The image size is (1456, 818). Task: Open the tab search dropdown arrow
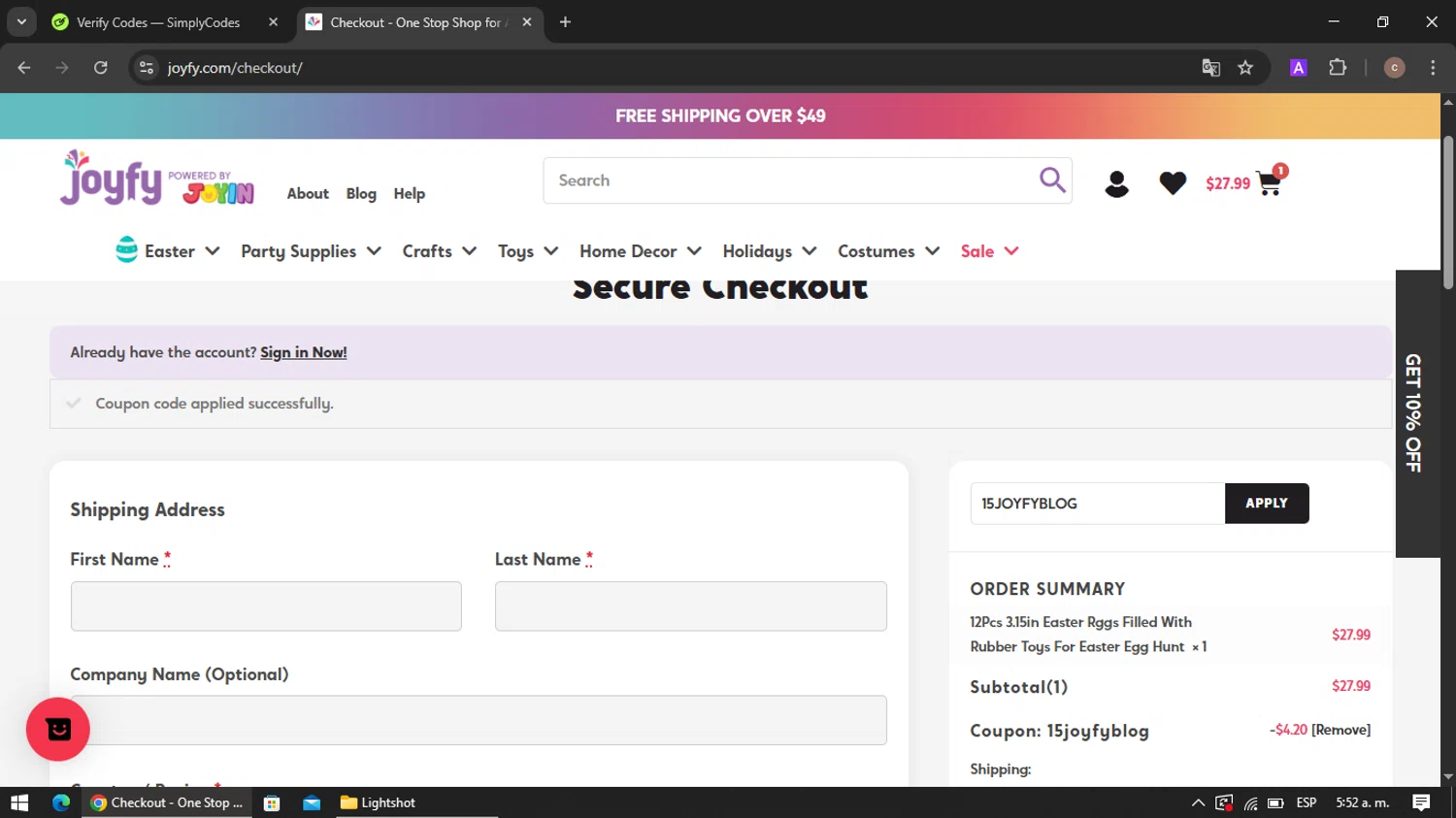tap(21, 21)
